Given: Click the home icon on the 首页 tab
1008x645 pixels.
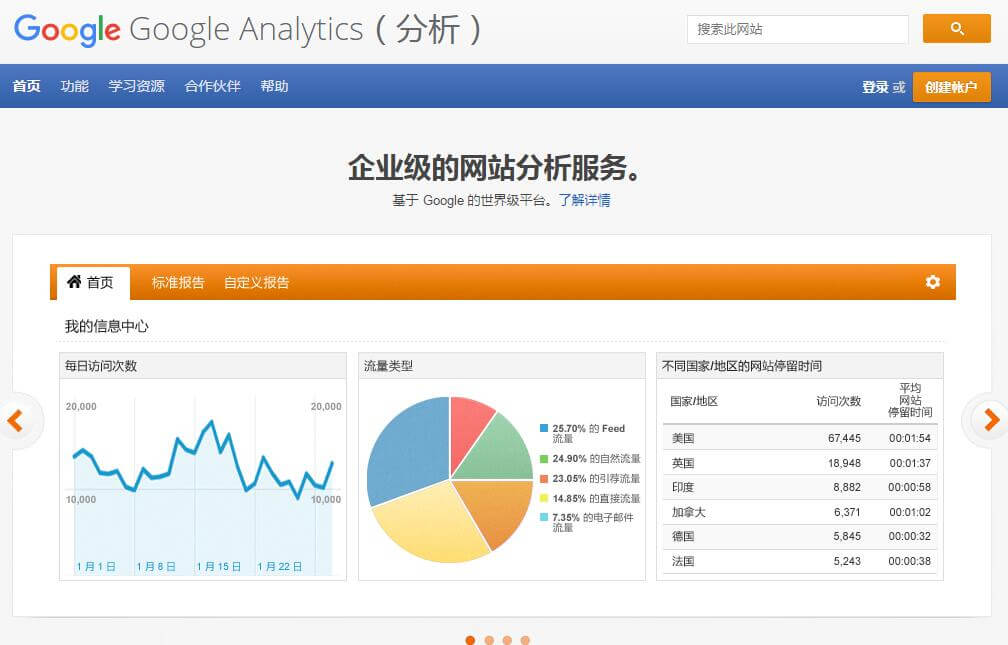Looking at the screenshot, I should coord(77,282).
